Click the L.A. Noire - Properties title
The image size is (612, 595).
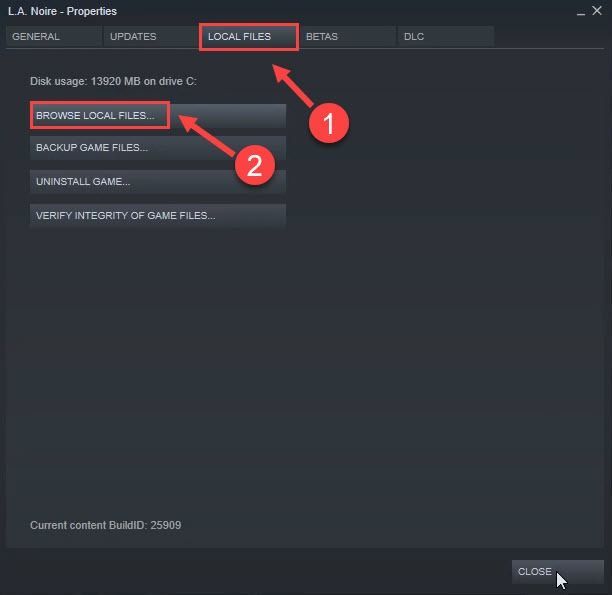click(x=62, y=11)
